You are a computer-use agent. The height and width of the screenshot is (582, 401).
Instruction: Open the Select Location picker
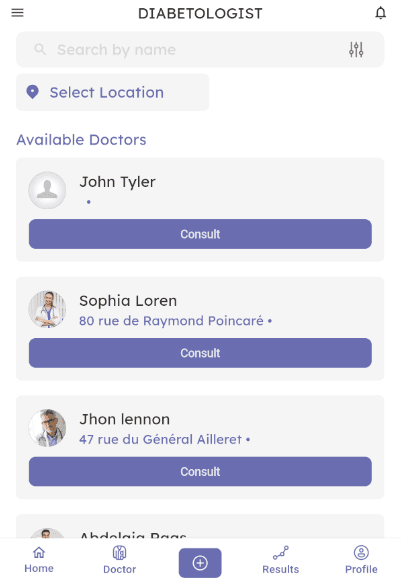point(113,92)
